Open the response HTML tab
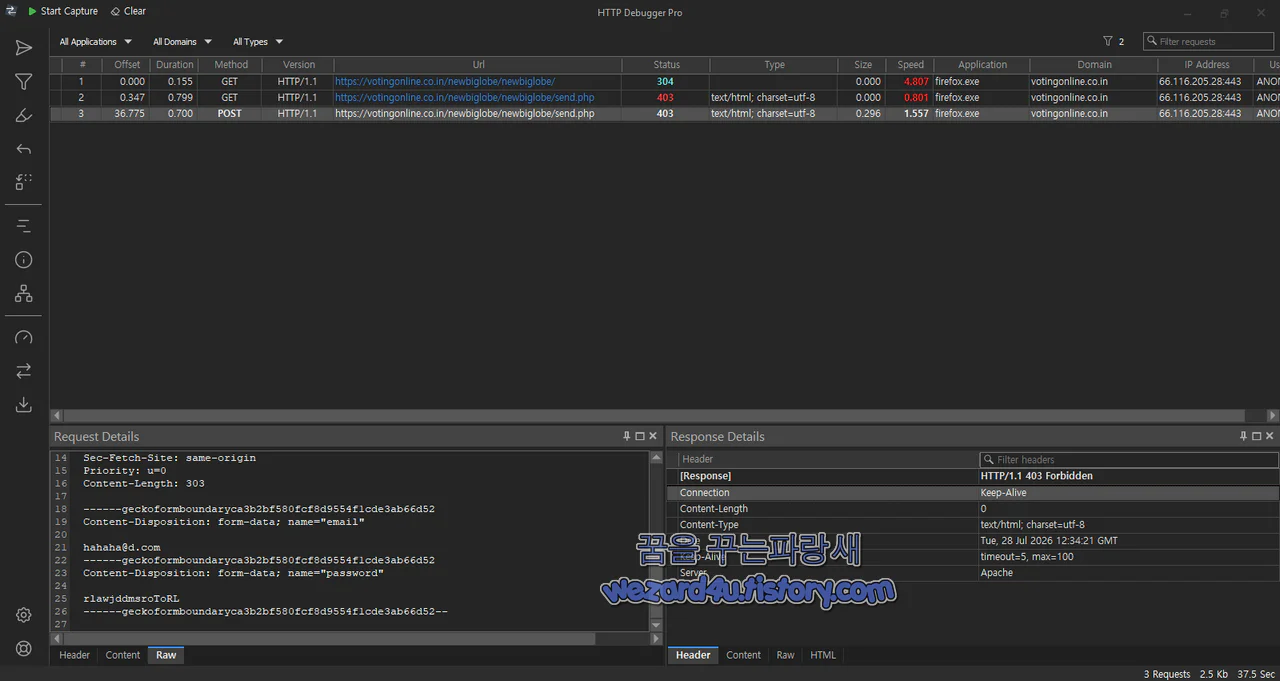 (823, 655)
